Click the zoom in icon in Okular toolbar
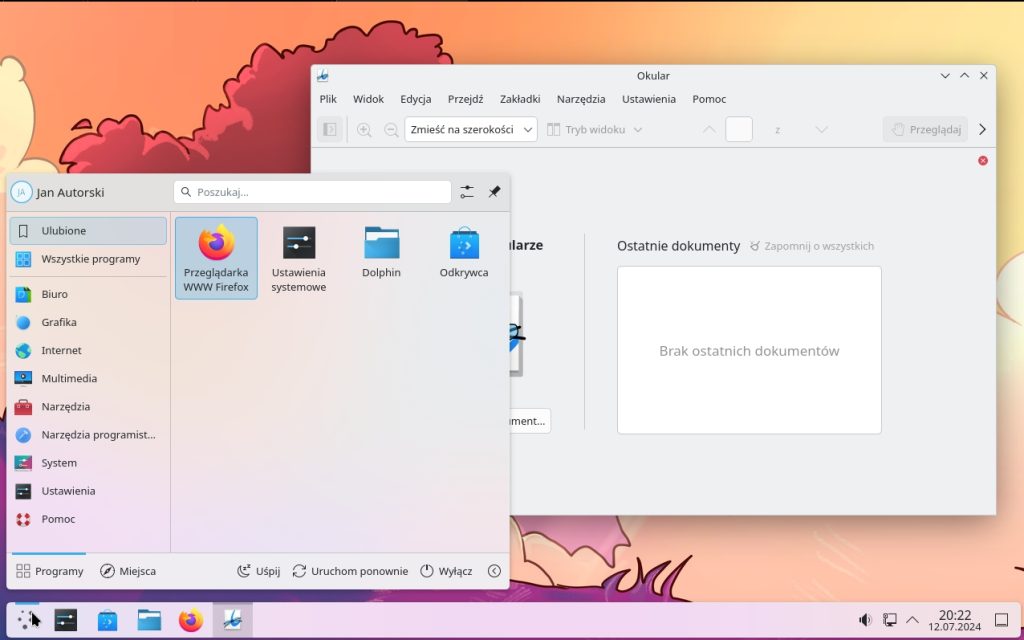The image size is (1024, 640). [x=364, y=130]
